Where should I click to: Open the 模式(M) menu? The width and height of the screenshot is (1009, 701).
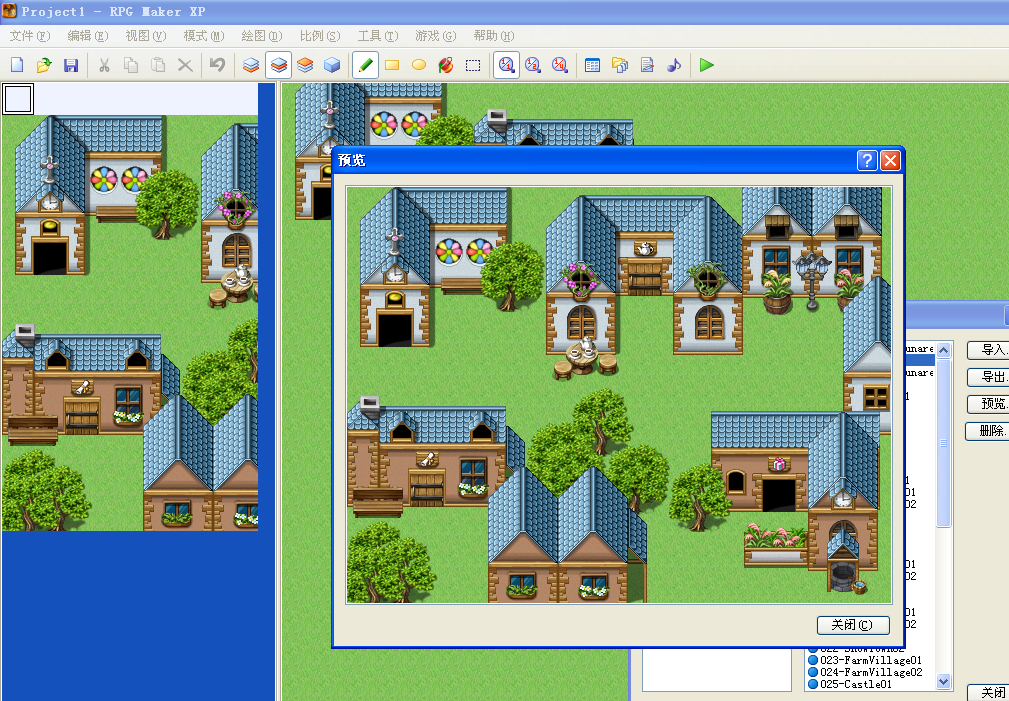point(203,36)
